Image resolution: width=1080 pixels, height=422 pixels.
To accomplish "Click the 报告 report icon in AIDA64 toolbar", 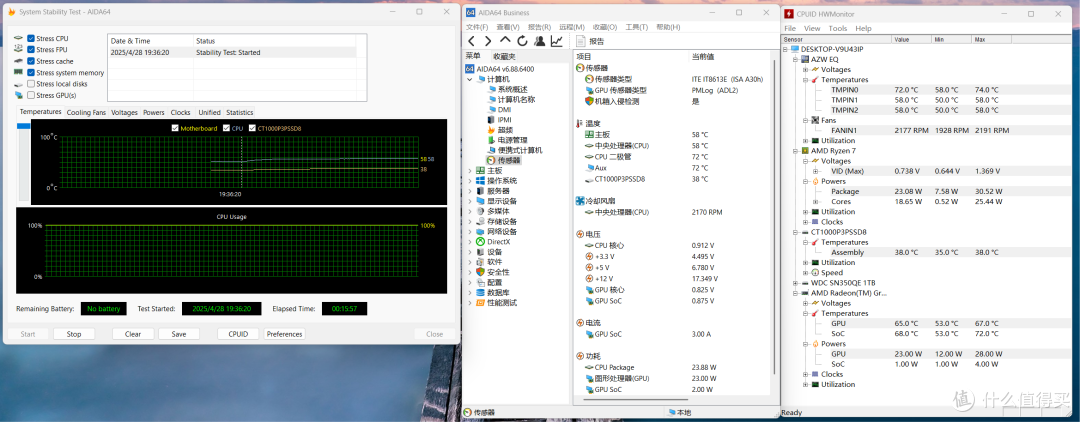I will tap(581, 41).
